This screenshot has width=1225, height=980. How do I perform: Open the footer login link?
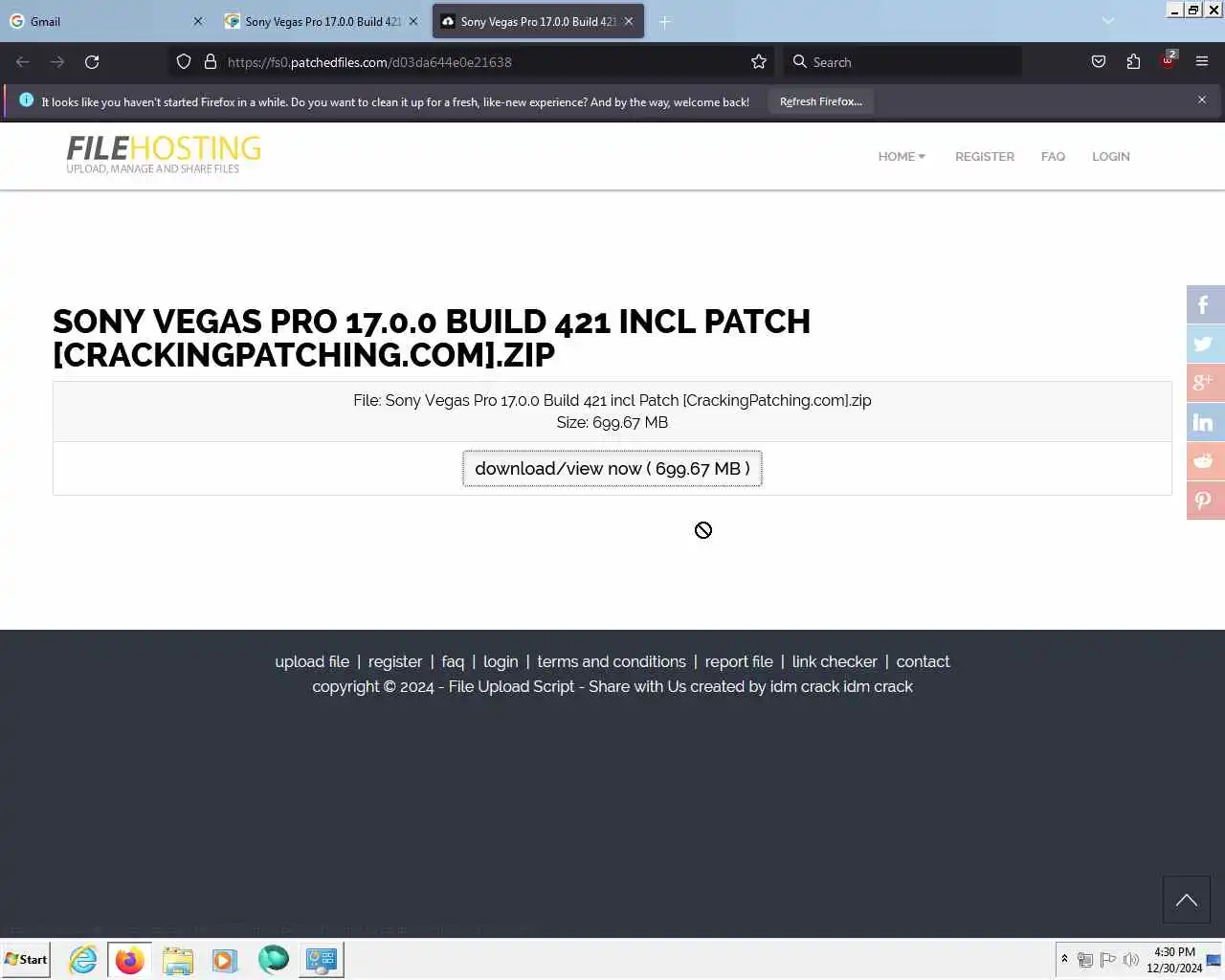pos(501,661)
